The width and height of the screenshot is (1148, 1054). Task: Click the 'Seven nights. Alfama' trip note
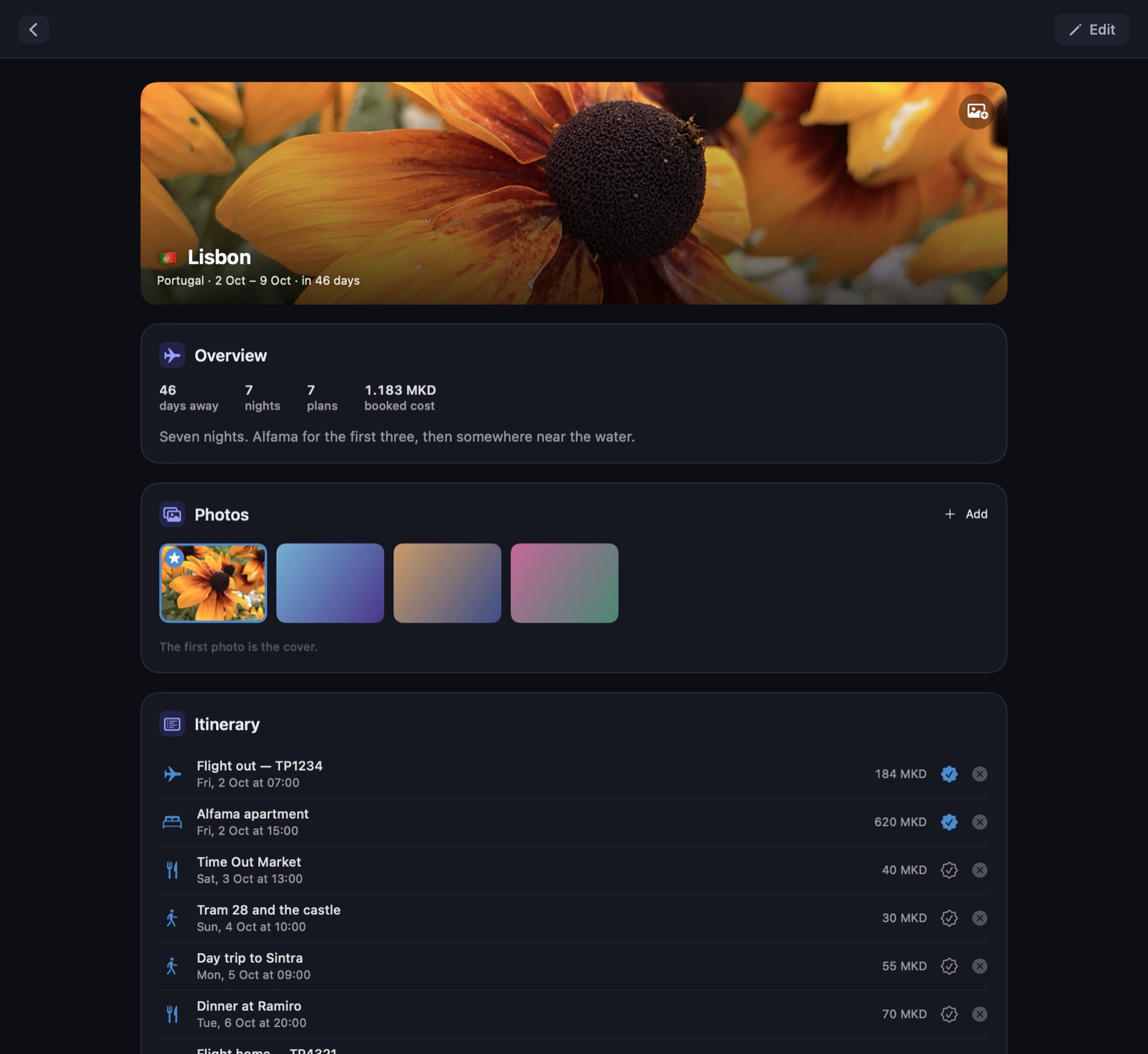coord(397,437)
